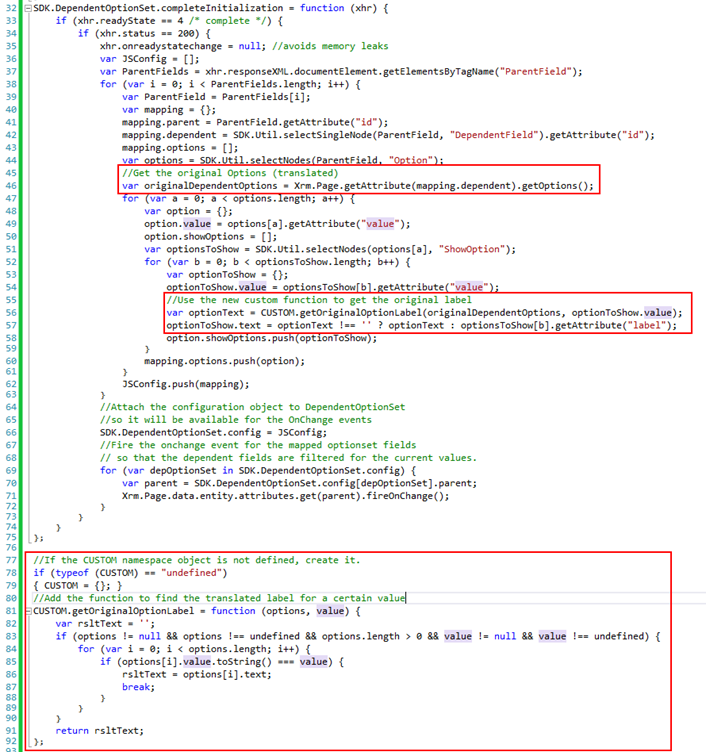
Task: Click 'JSConfig.push(mapping)' statement
Action: click(x=186, y=384)
